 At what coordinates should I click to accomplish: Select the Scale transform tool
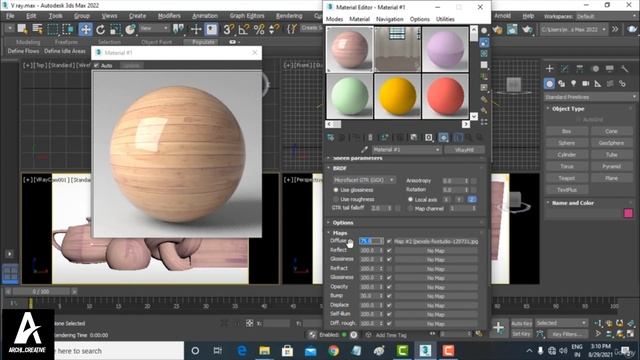click(x=116, y=29)
